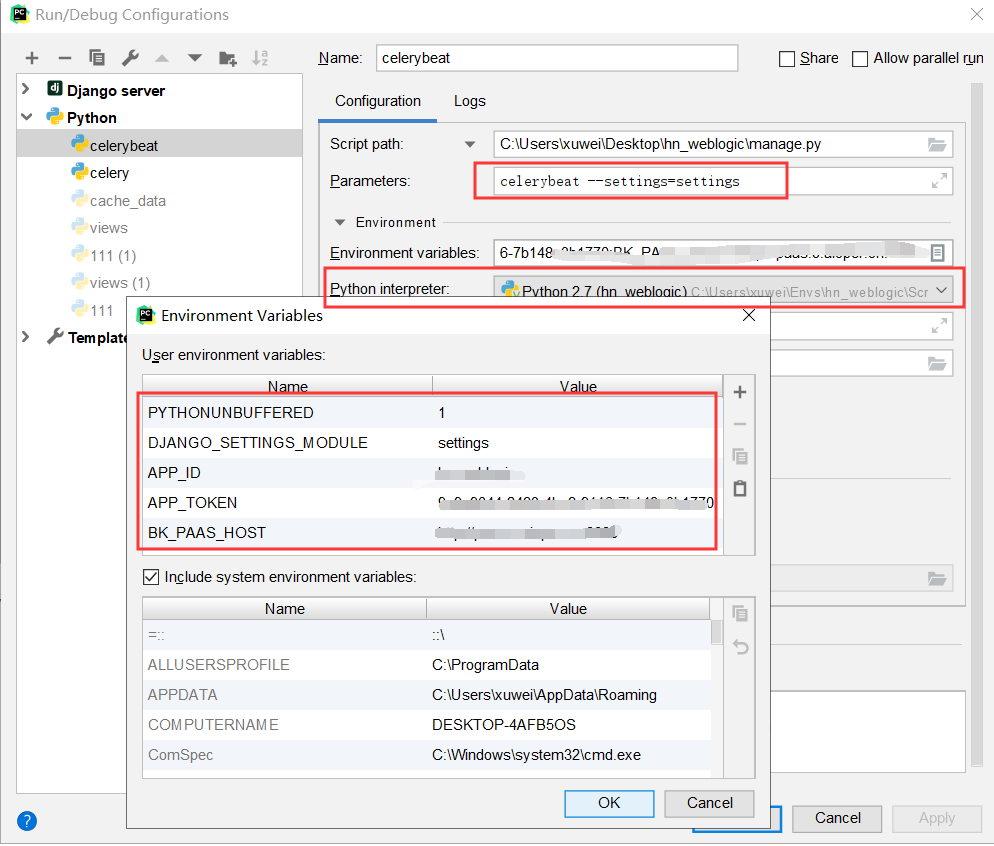The height and width of the screenshot is (846, 994).
Task: Switch to the Logs tab
Action: [469, 101]
